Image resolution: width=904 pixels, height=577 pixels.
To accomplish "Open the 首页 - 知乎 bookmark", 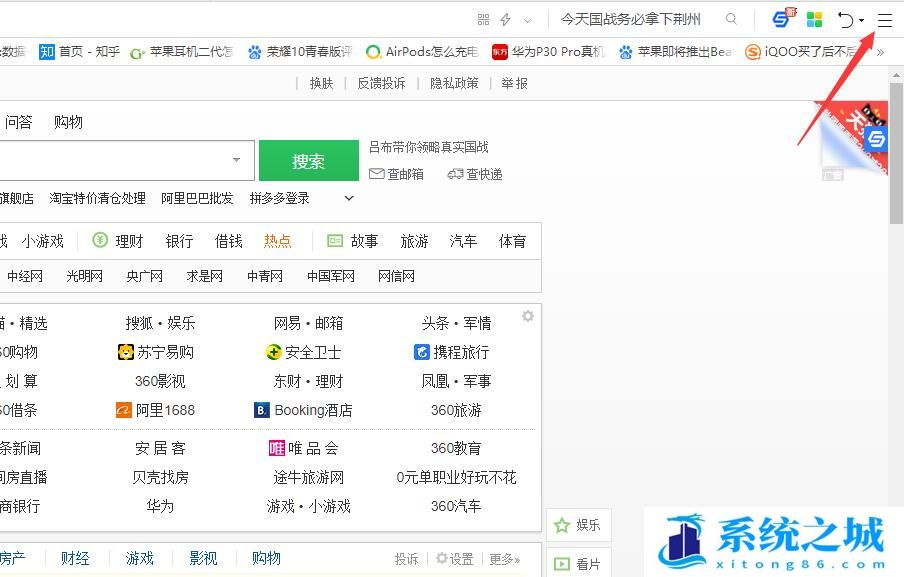I will (79, 52).
